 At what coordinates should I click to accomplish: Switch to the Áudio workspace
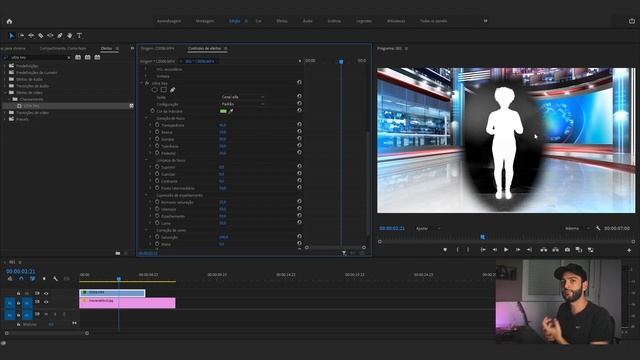tap(307, 21)
